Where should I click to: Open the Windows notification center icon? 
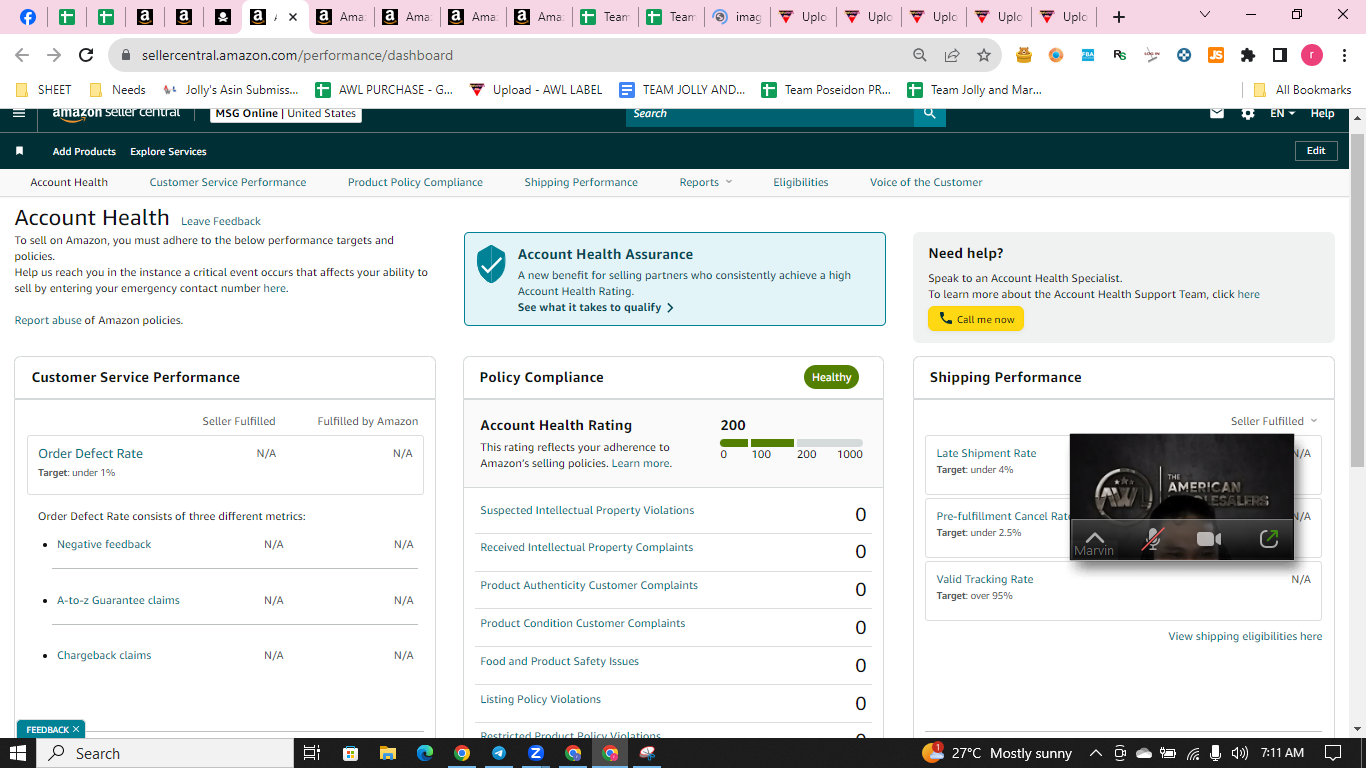(1333, 753)
